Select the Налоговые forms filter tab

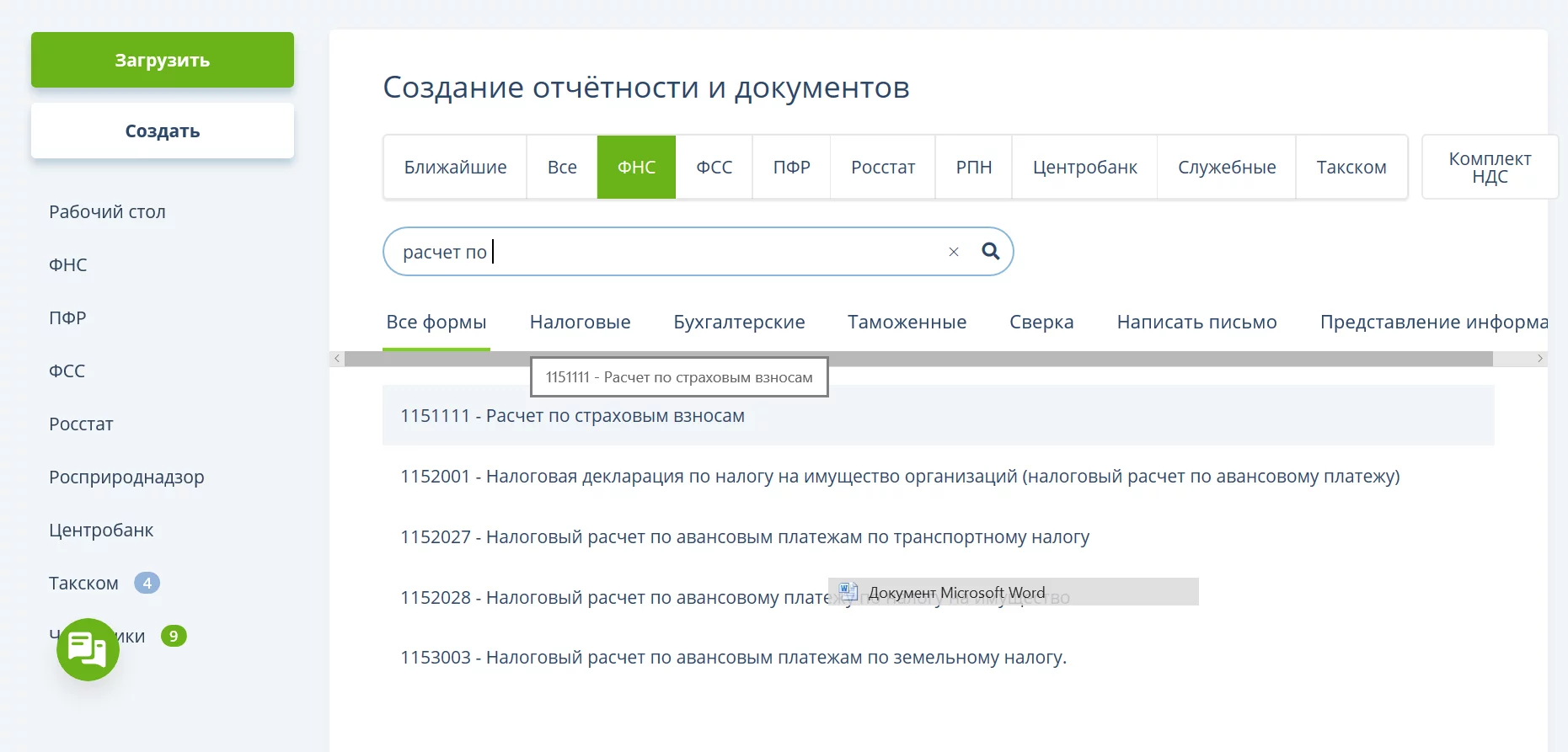tap(580, 323)
